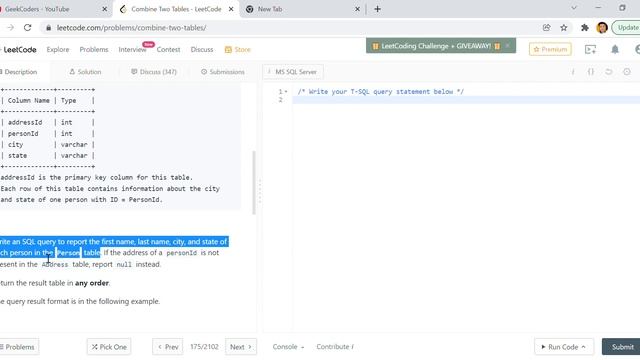640x360 pixels.
Task: Click the '175/2102' problem counter
Action: point(204,347)
